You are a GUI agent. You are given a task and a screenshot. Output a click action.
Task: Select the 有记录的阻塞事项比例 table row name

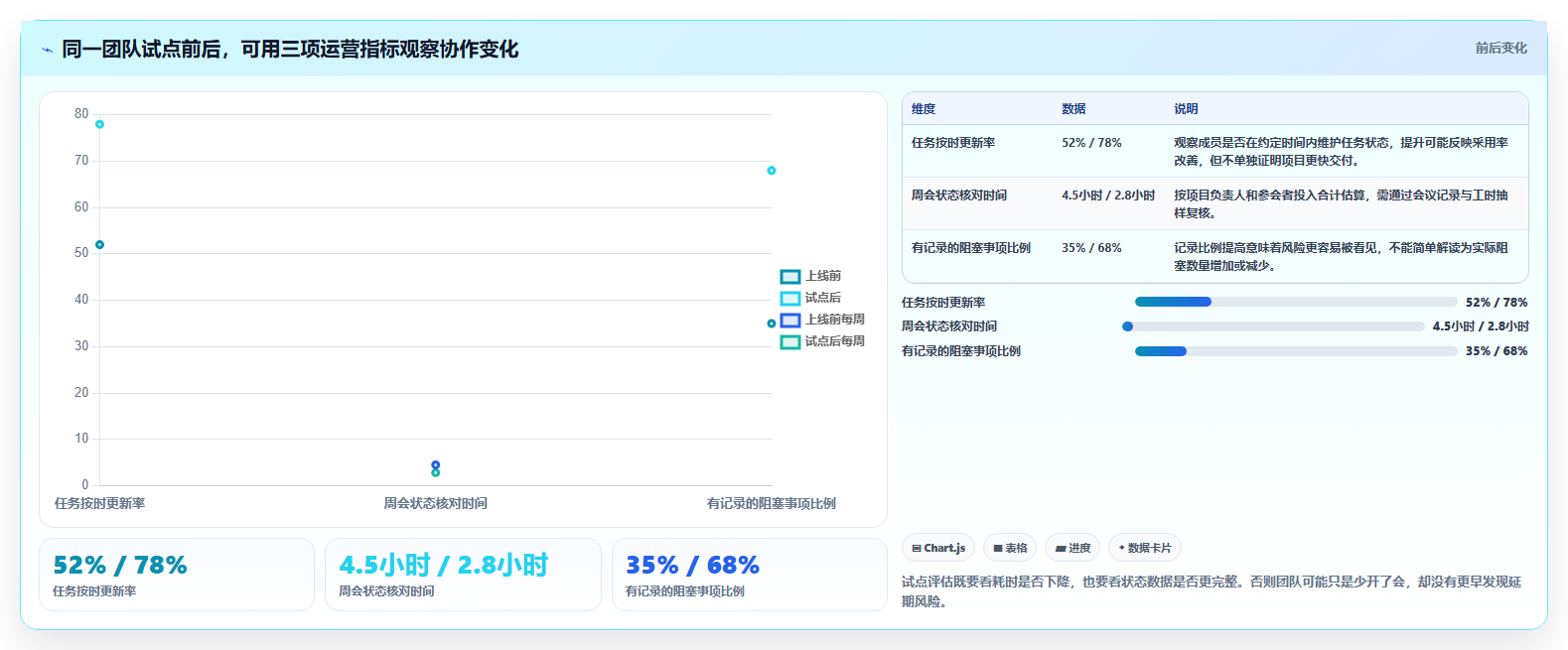tap(971, 248)
